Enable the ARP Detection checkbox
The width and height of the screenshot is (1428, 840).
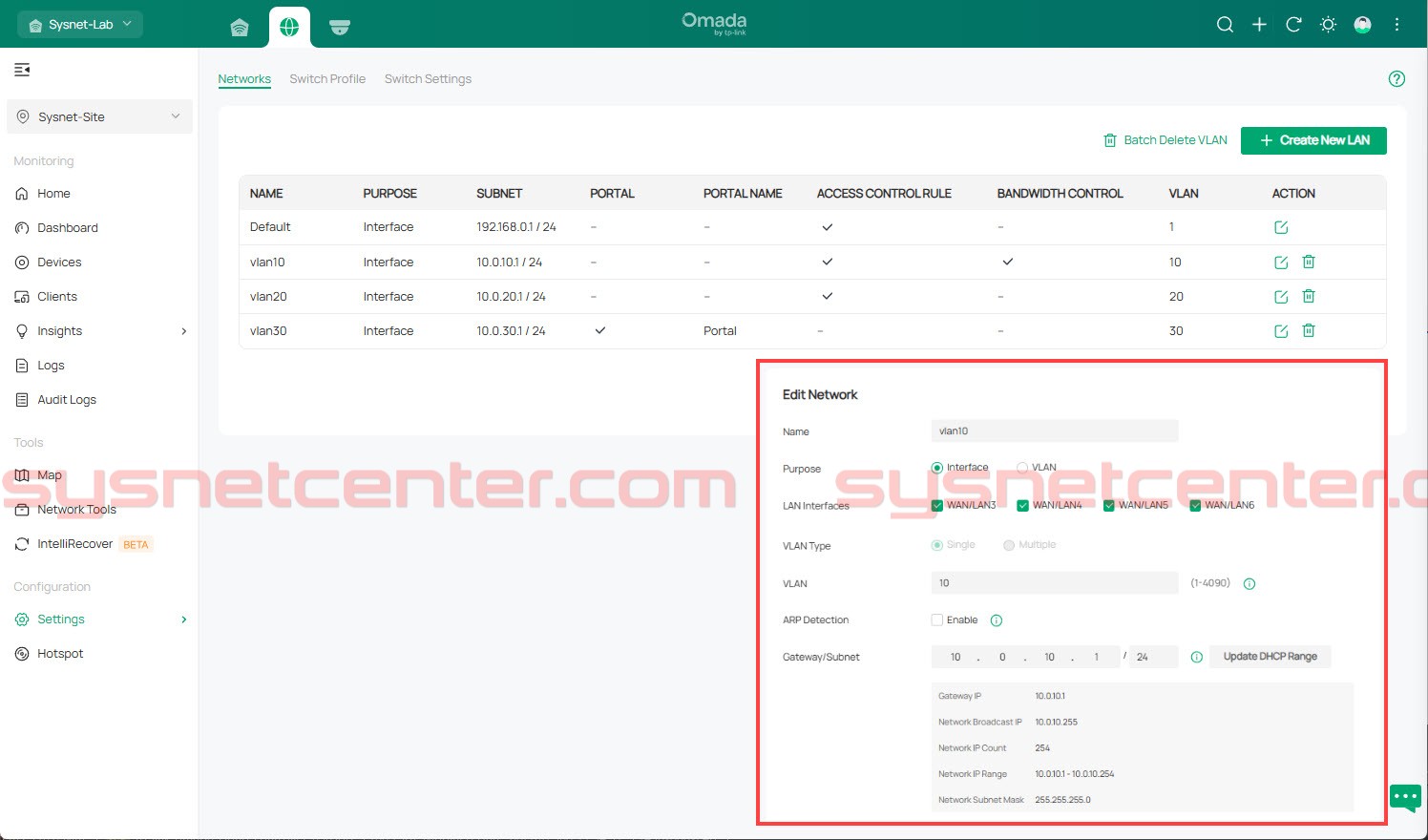pyautogui.click(x=937, y=620)
